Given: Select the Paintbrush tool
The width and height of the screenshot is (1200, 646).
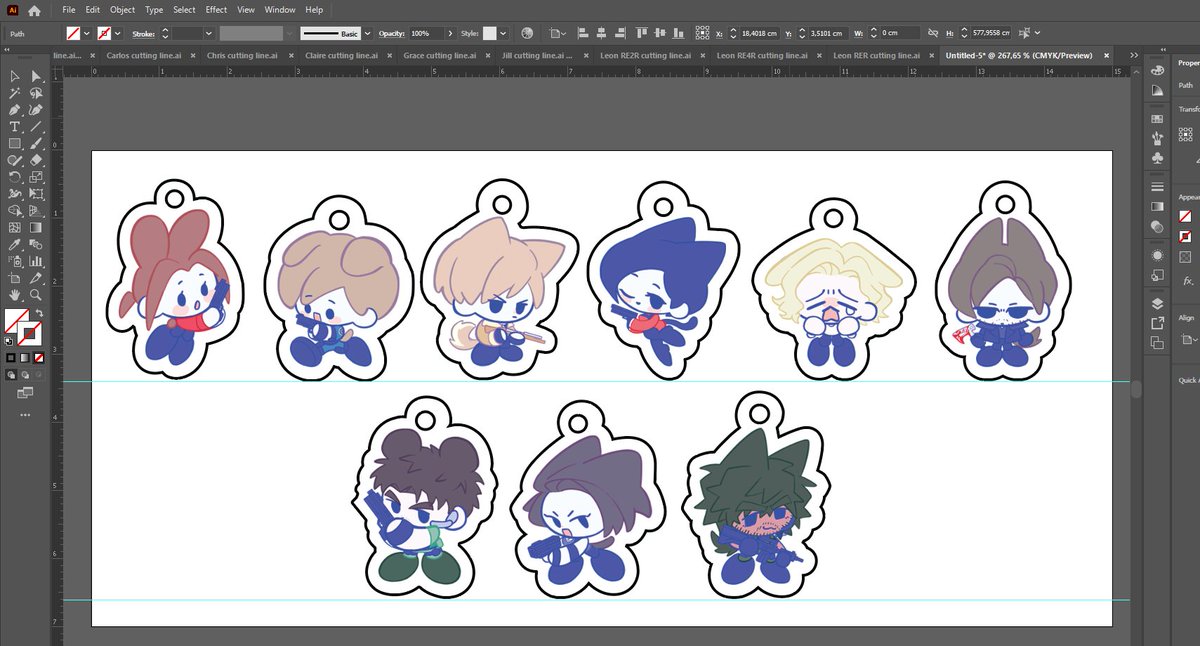Looking at the screenshot, I should click(36, 144).
